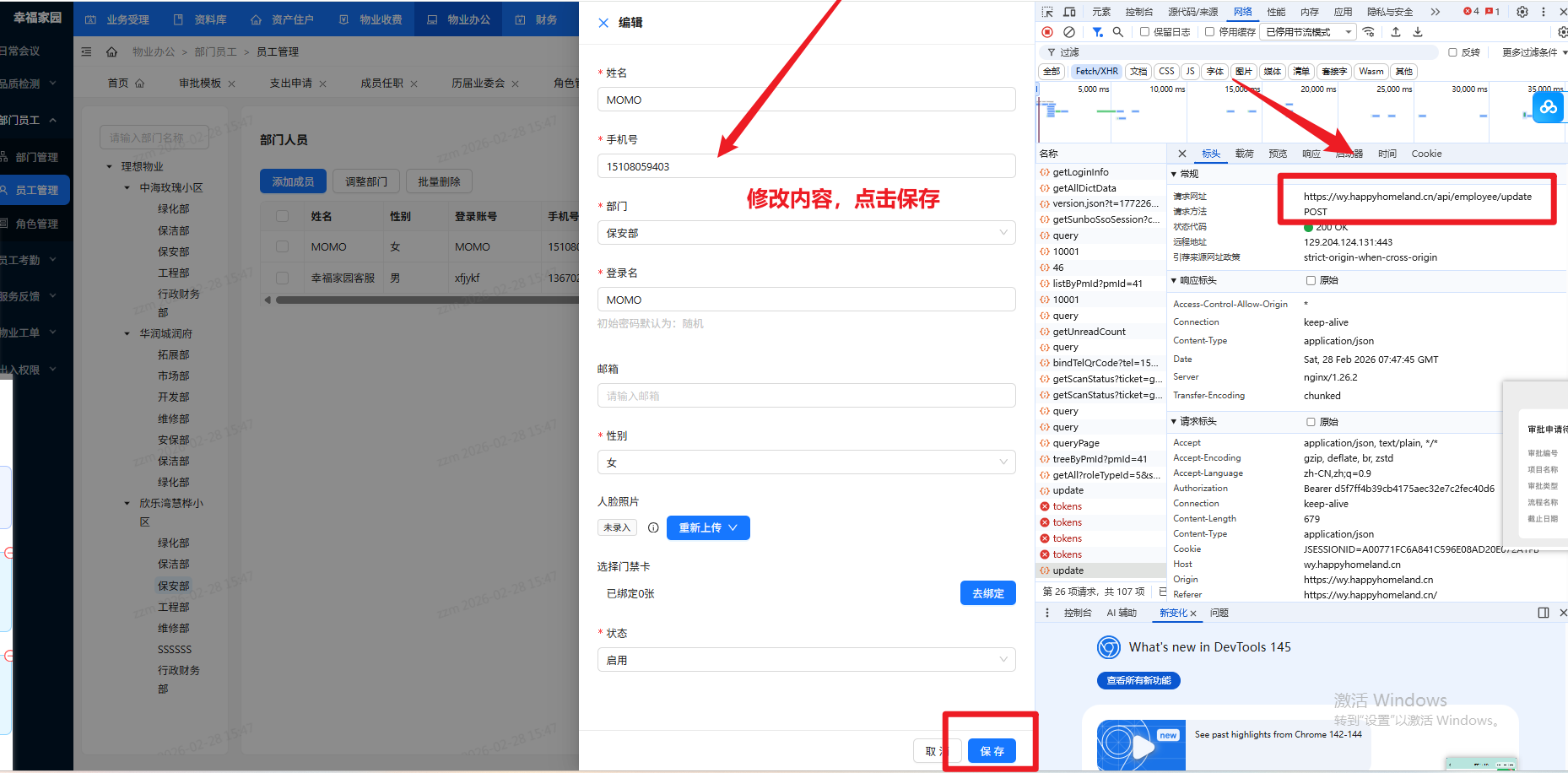Stop recording network log with red button
This screenshot has height=773, width=1568.
coord(1047,32)
